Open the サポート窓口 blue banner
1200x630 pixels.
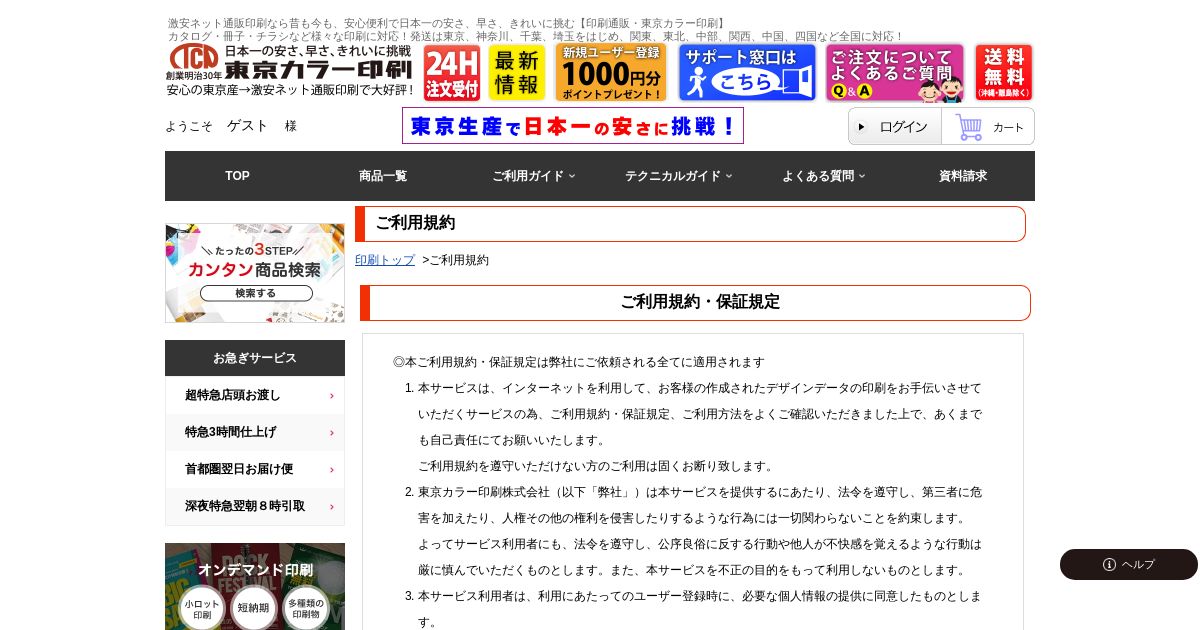pos(747,72)
